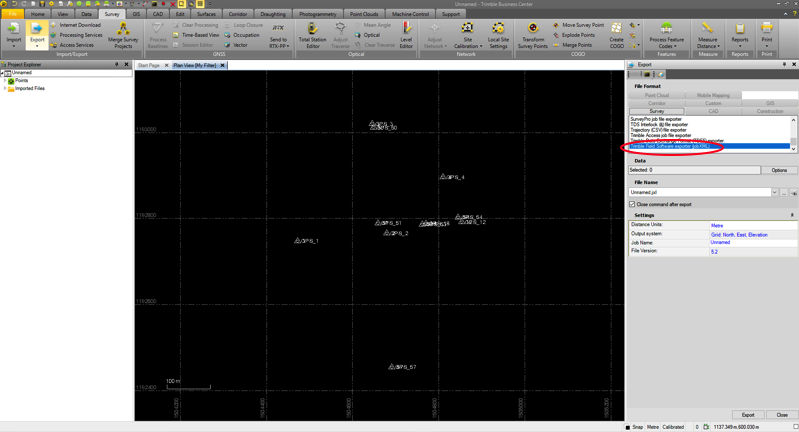Image resolution: width=799 pixels, height=432 pixels.
Task: Select the Construction file format tab
Action: 769,111
